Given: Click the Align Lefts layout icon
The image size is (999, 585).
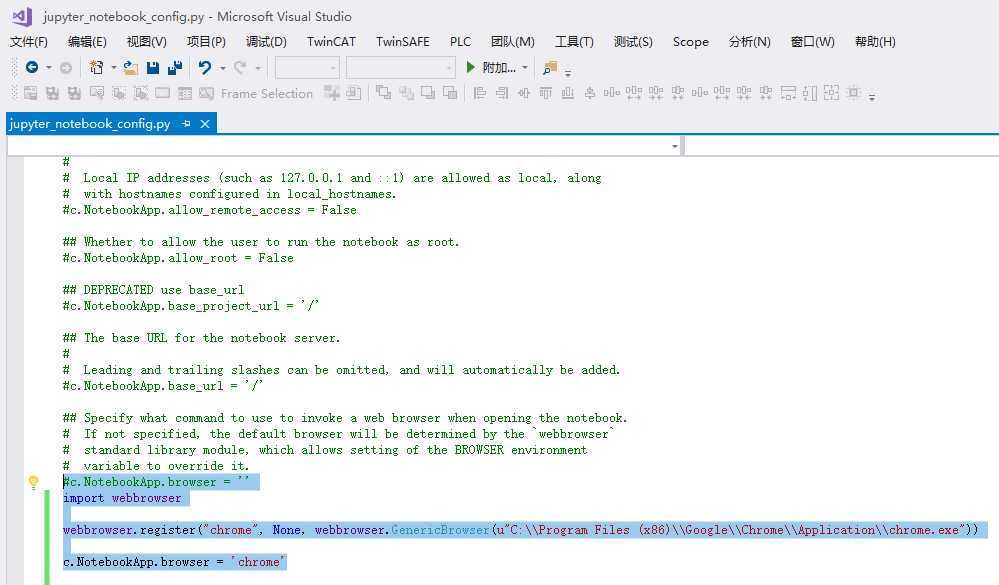Looking at the screenshot, I should 480,94.
